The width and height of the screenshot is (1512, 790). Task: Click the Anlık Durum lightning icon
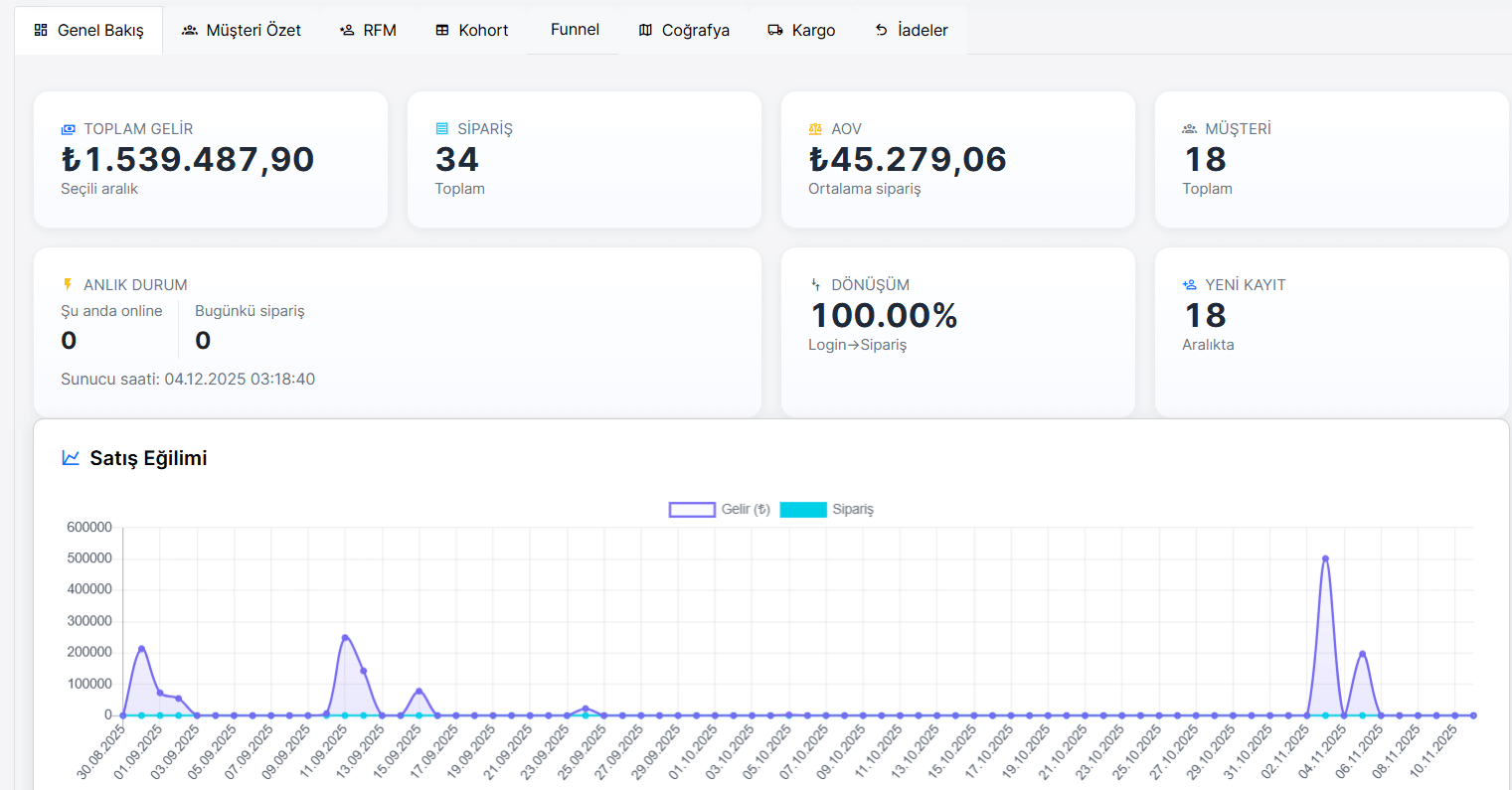pos(68,284)
